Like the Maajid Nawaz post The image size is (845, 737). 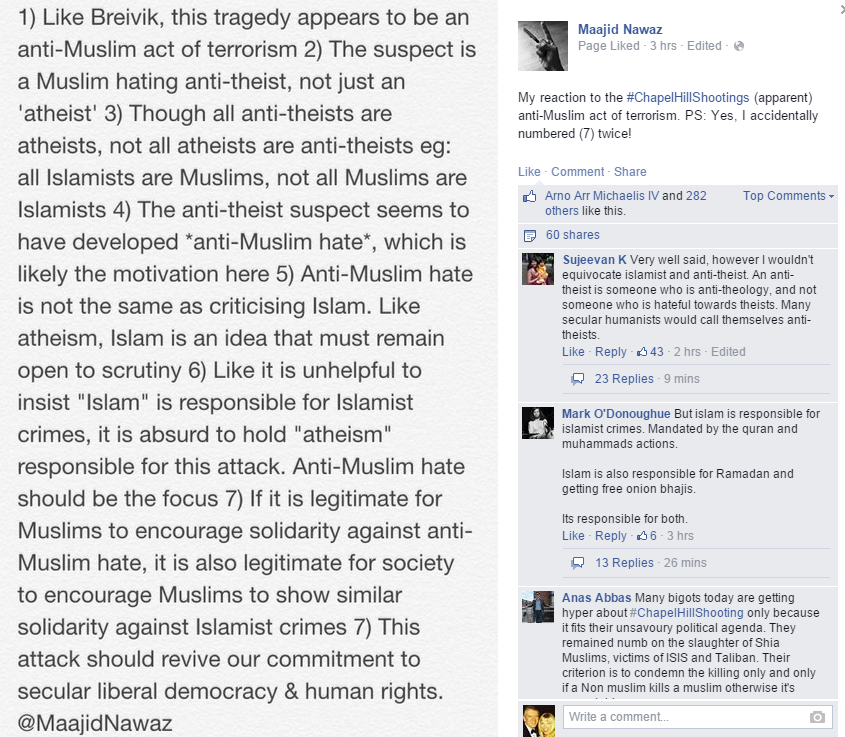click(x=529, y=172)
